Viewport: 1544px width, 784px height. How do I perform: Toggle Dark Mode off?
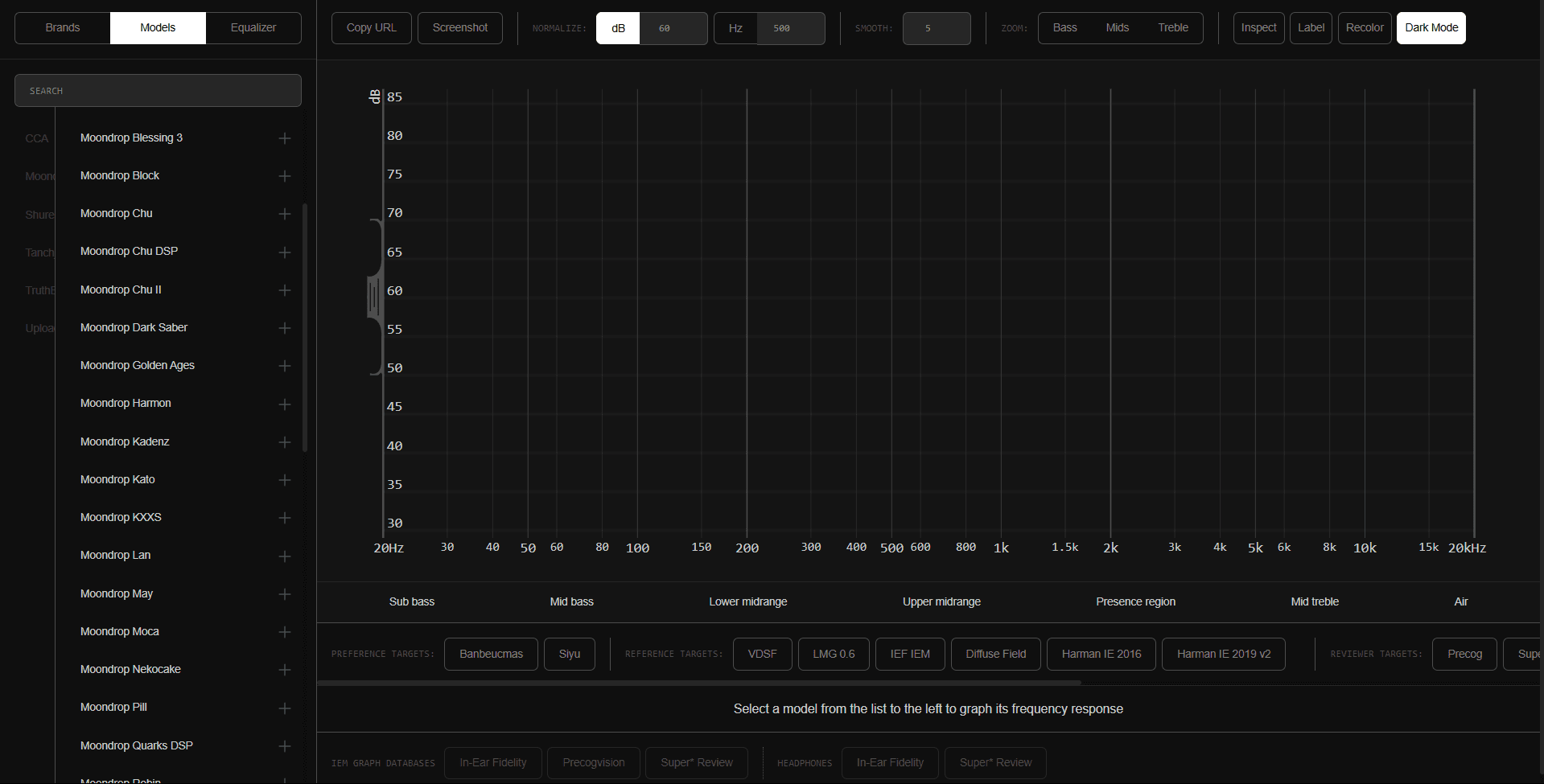(1431, 27)
